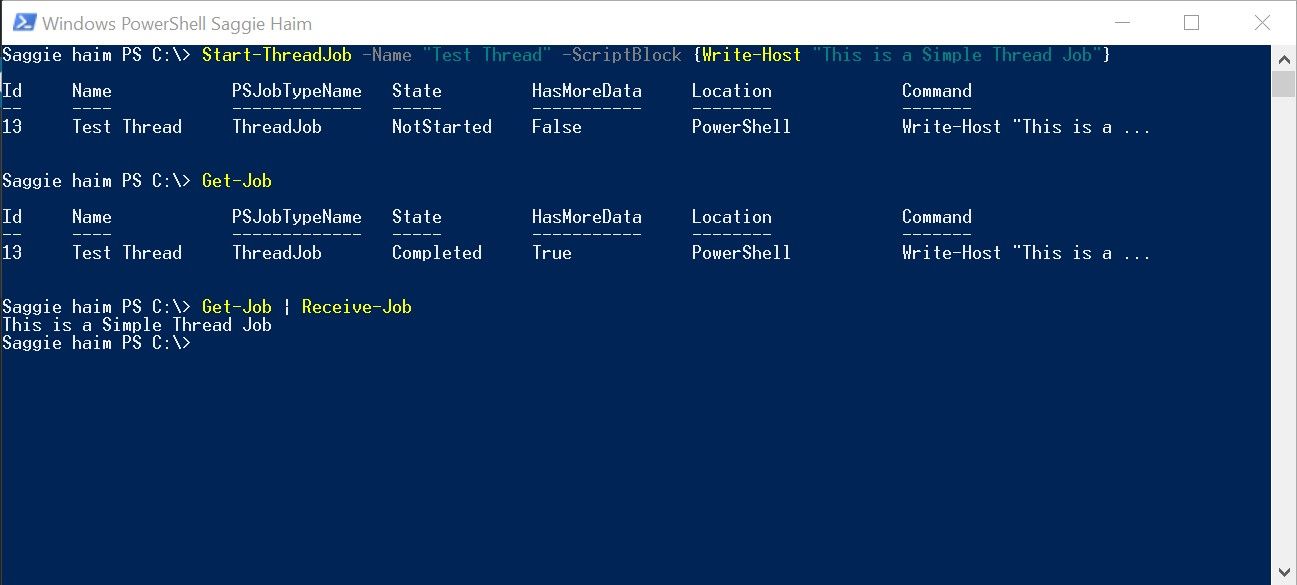The width and height of the screenshot is (1297, 585).
Task: Click the second 'Command' column header
Action: point(937,217)
